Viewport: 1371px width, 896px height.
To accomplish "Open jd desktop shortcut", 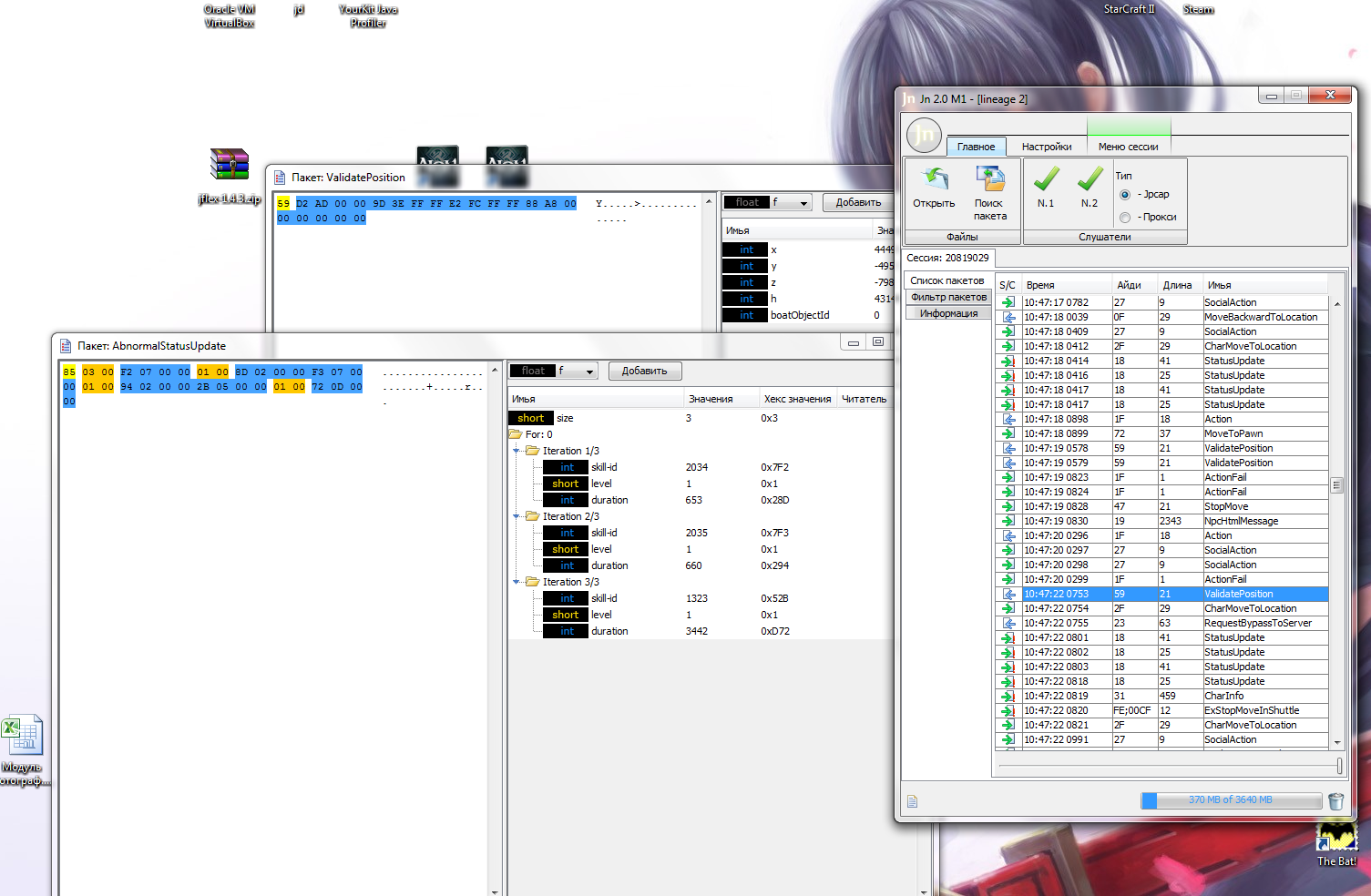I will pyautogui.click(x=299, y=9).
